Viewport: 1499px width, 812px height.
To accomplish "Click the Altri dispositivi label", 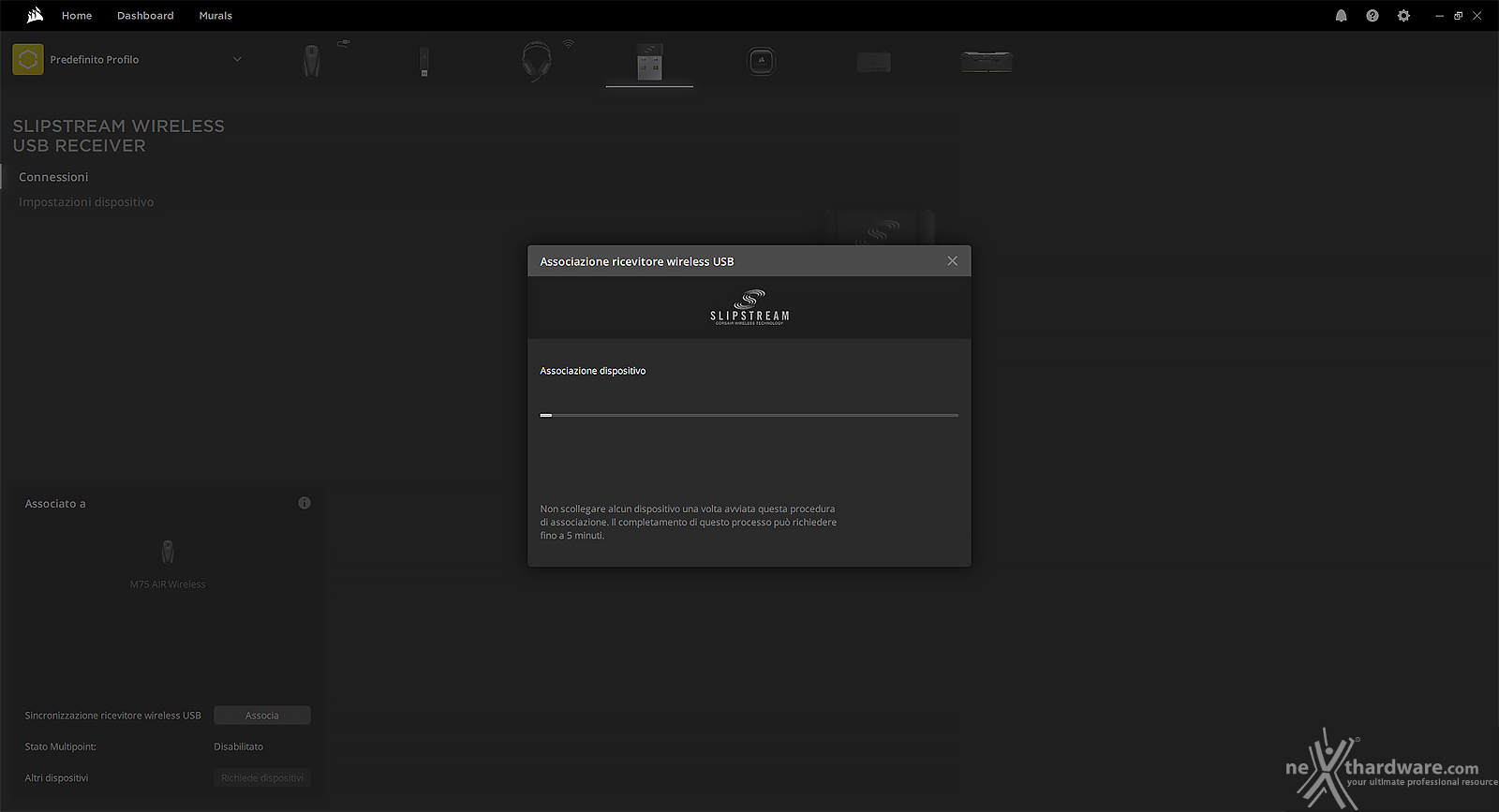I will 56,778.
